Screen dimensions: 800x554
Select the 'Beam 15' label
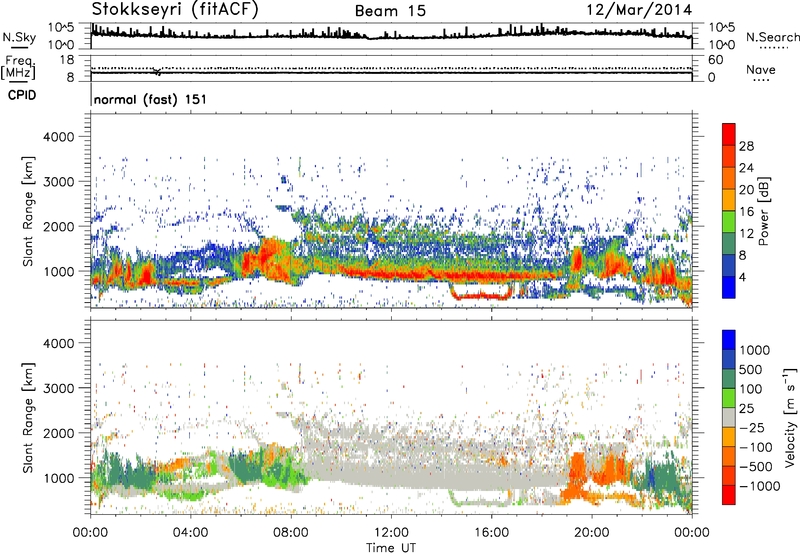[x=390, y=11]
